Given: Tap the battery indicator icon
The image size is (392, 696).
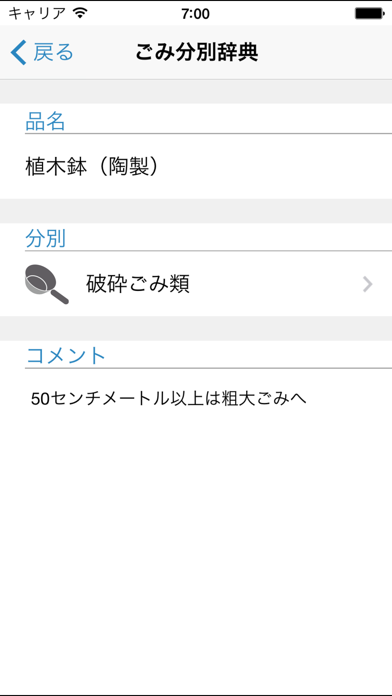Looking at the screenshot, I should [x=369, y=14].
